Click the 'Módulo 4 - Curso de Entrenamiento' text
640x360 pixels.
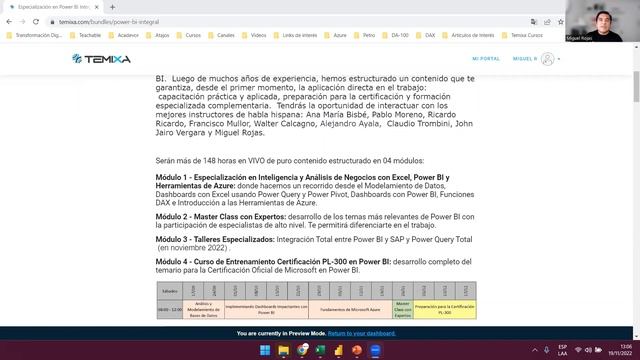pos(273,262)
